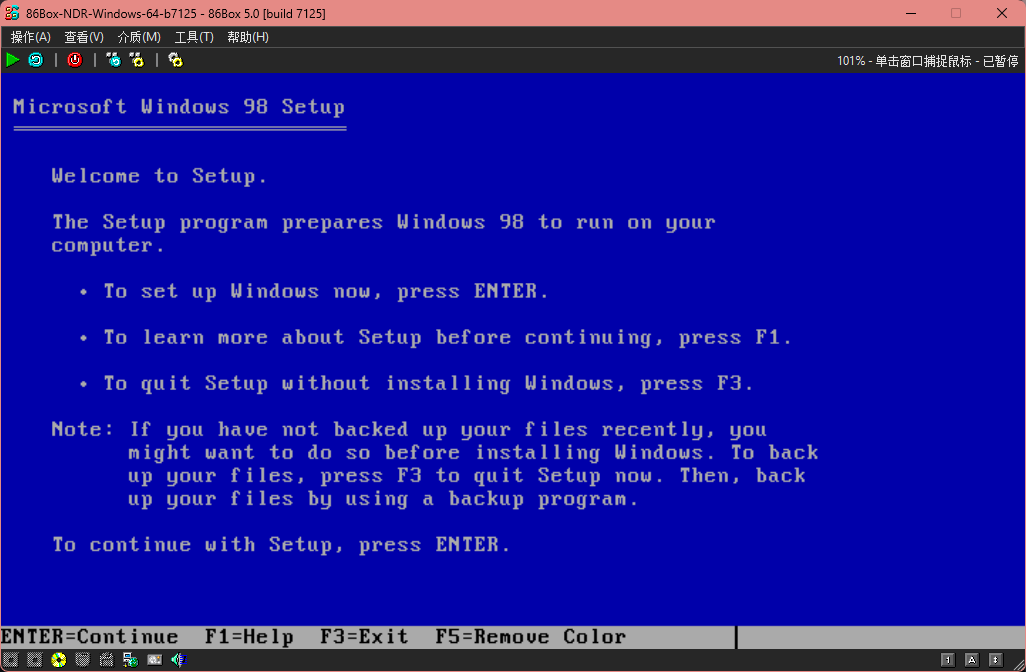This screenshot has height=672, width=1026.
Task: Click the gray card icon beside speaker
Action: [154, 660]
